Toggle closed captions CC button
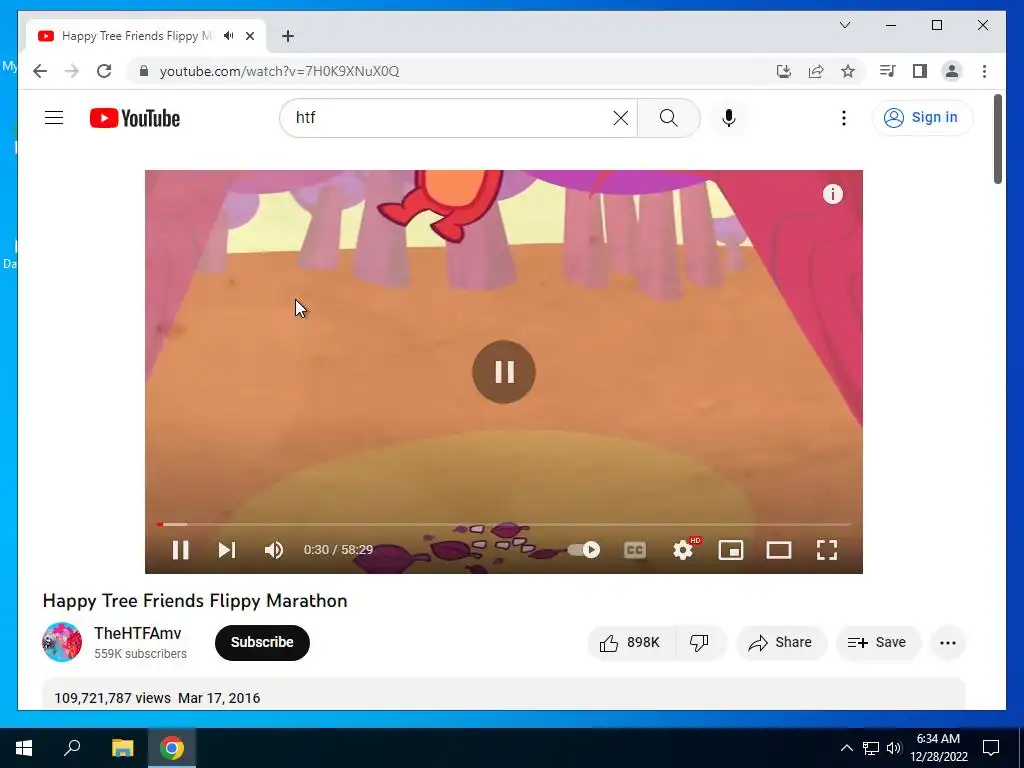The image size is (1024, 768). 635,550
